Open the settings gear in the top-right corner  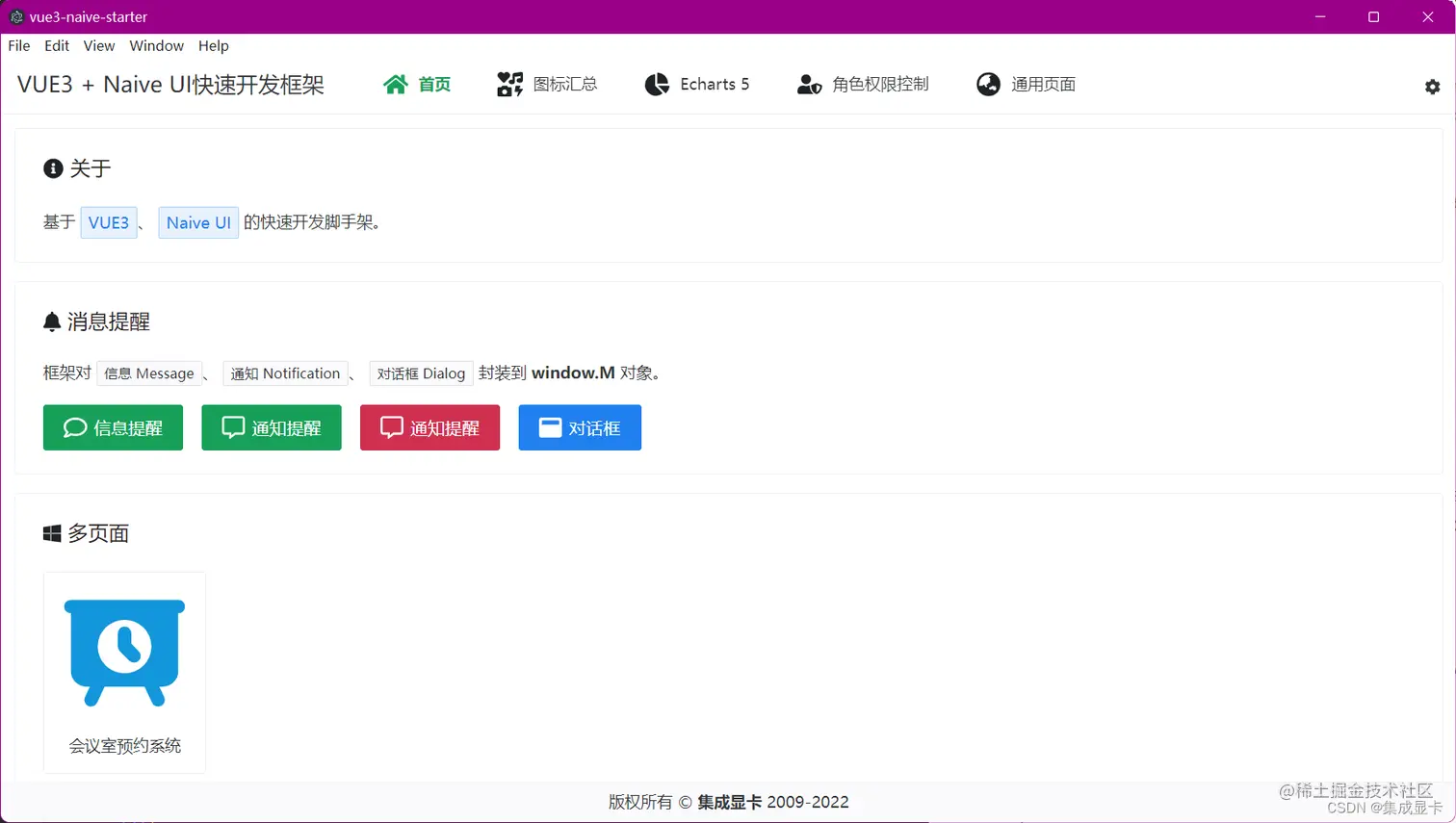click(x=1432, y=86)
